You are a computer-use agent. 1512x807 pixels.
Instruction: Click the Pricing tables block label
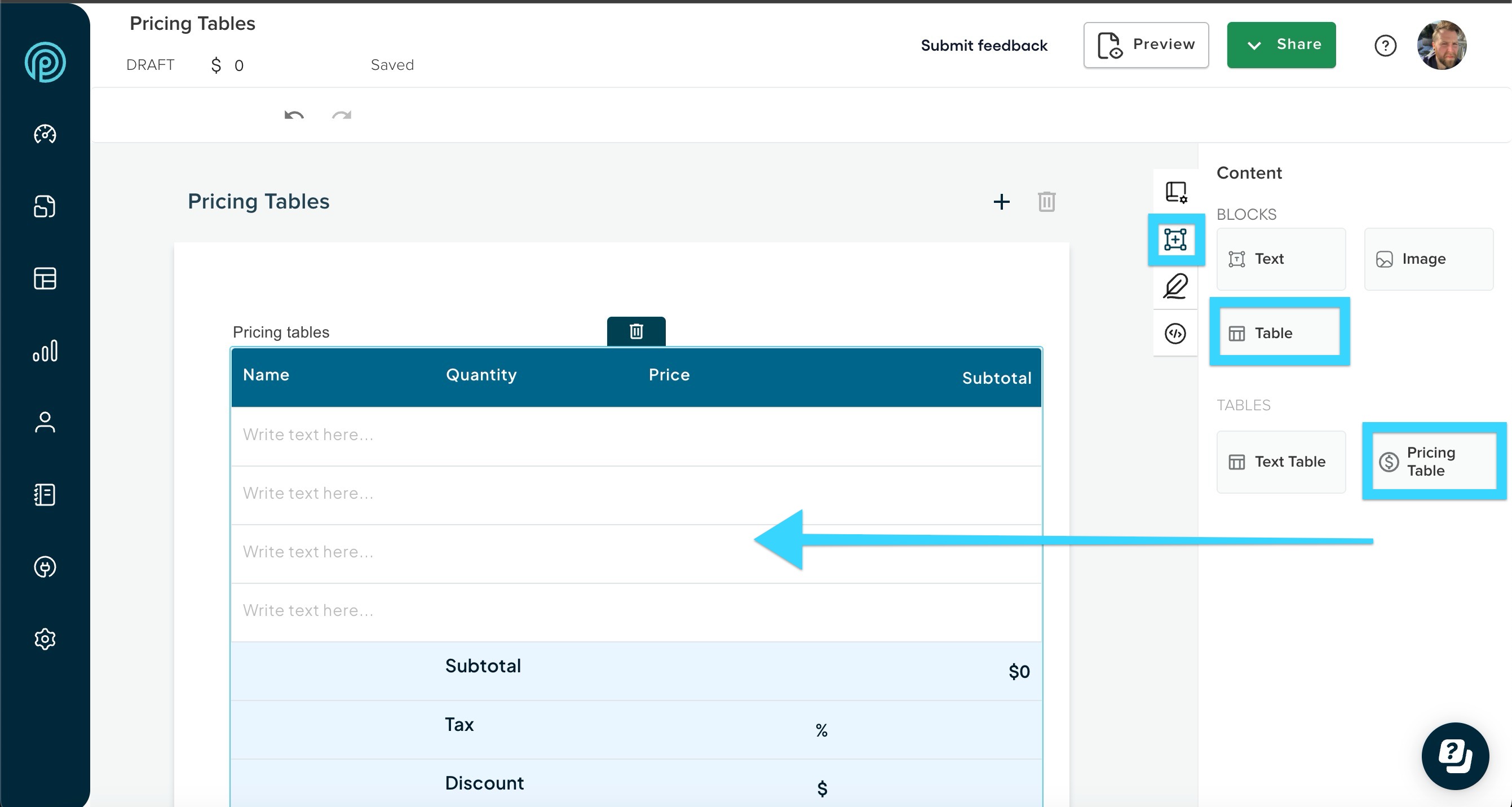tap(281, 332)
